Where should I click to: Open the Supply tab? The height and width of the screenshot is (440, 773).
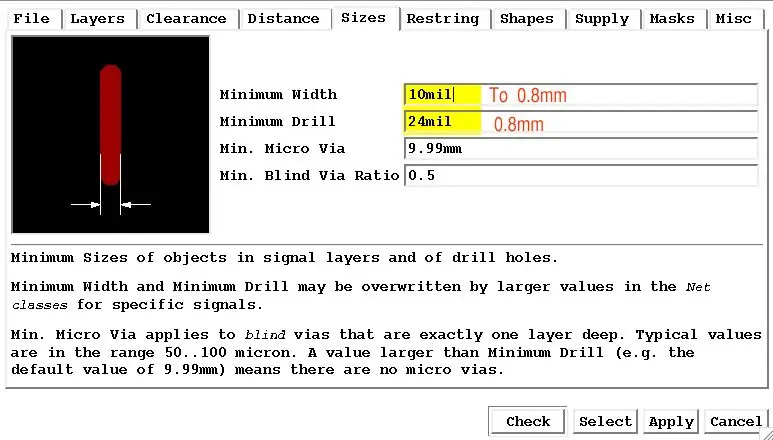[602, 19]
